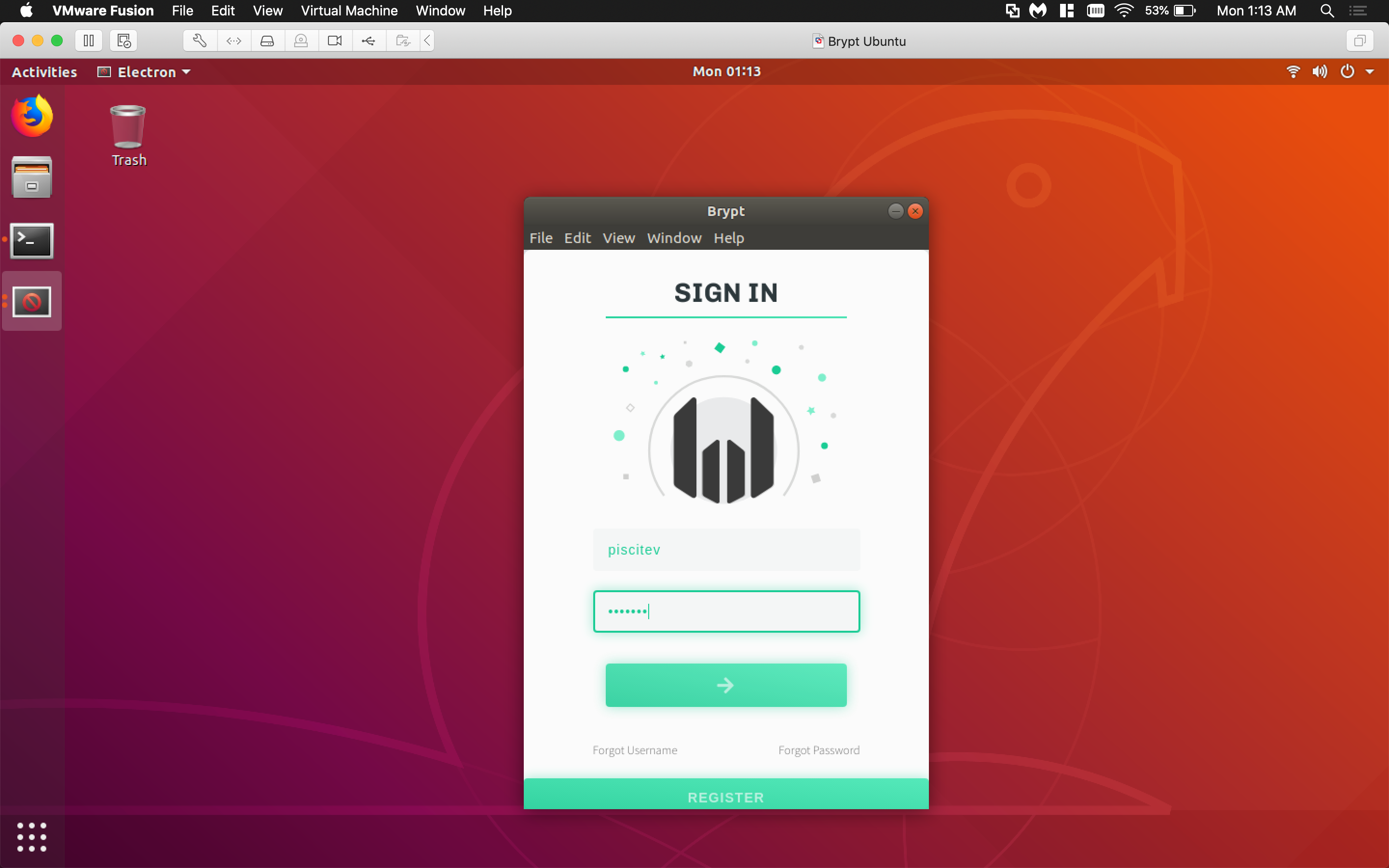Open the macOS Help menu
Image resolution: width=1389 pixels, height=868 pixels.
497,10
